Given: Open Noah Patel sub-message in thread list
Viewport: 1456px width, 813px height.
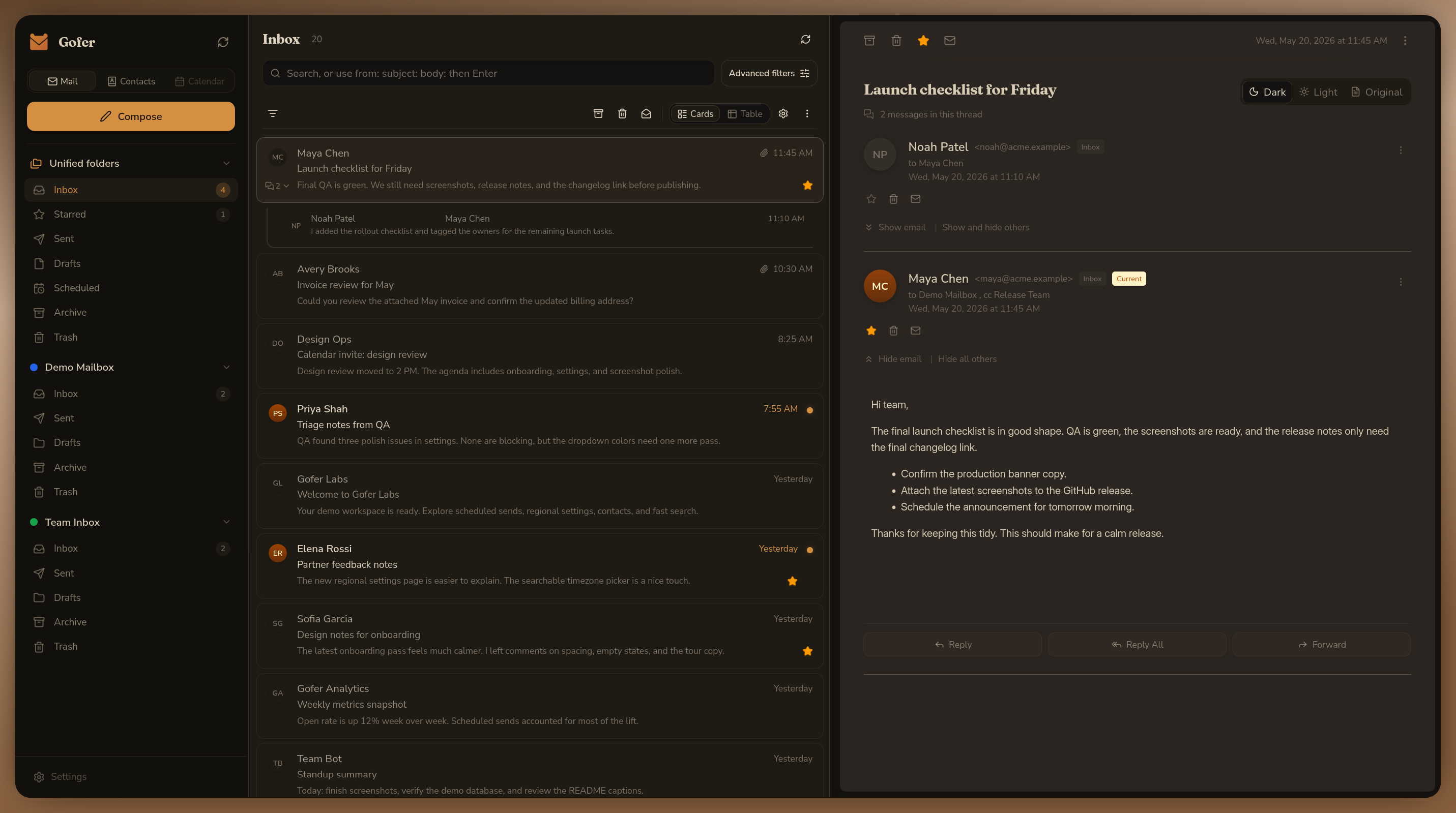Looking at the screenshot, I should 539,225.
